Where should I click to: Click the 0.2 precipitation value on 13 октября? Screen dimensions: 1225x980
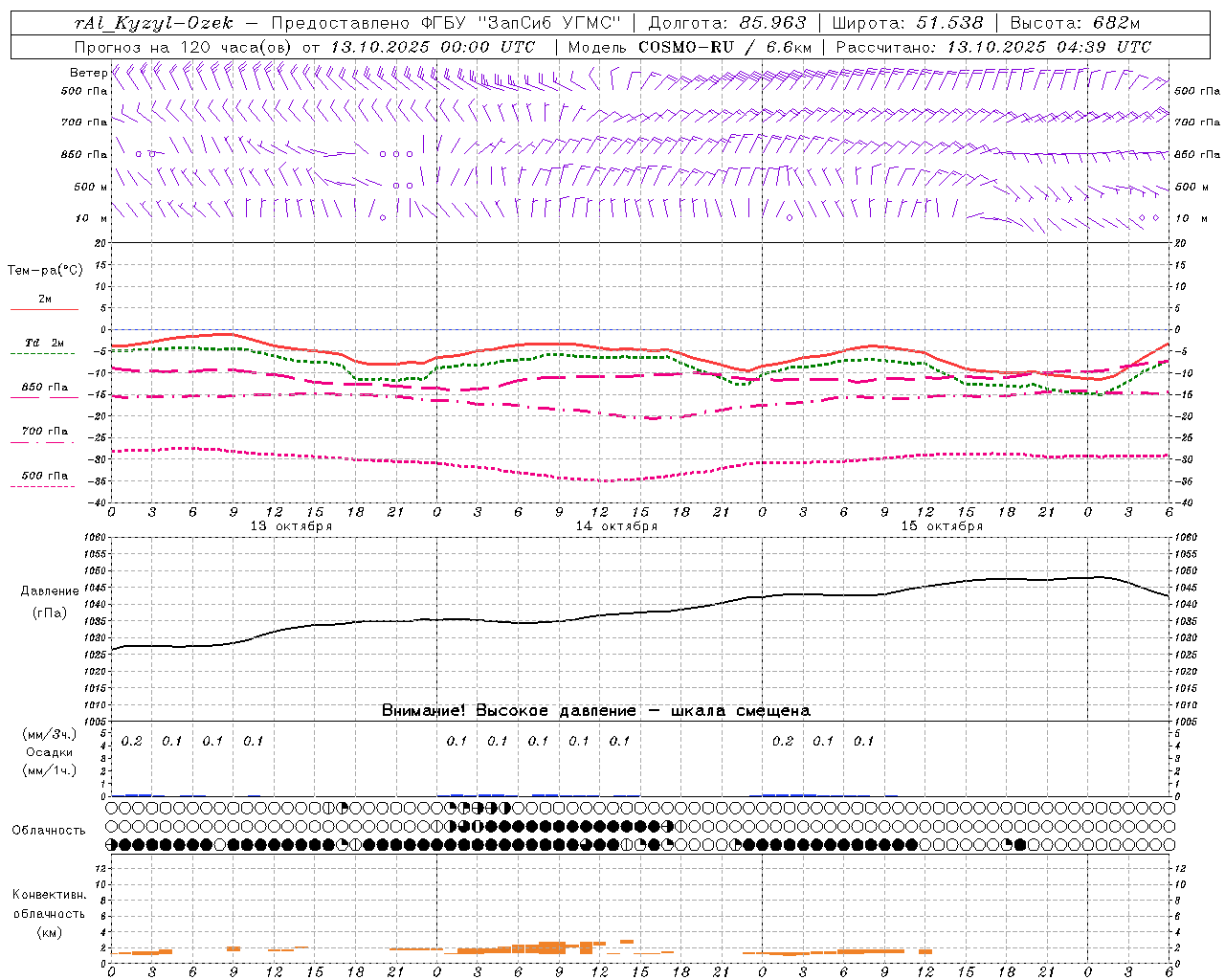(x=132, y=741)
